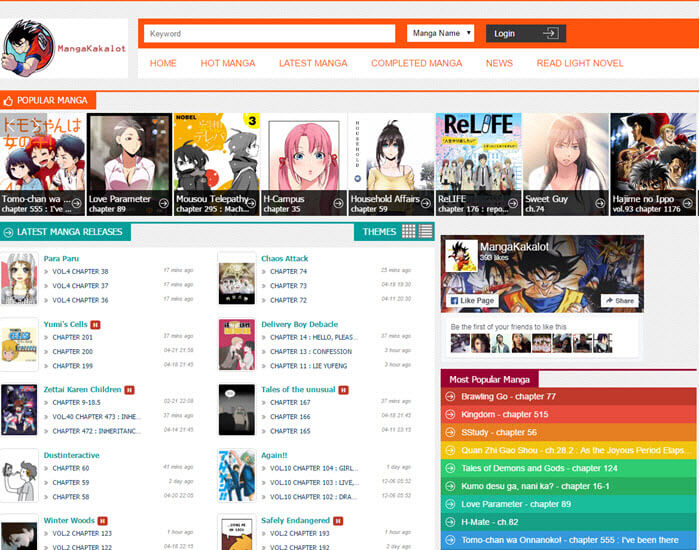
Task: Click the arrow icon beside SStudy chapter 56
Action: [450, 432]
